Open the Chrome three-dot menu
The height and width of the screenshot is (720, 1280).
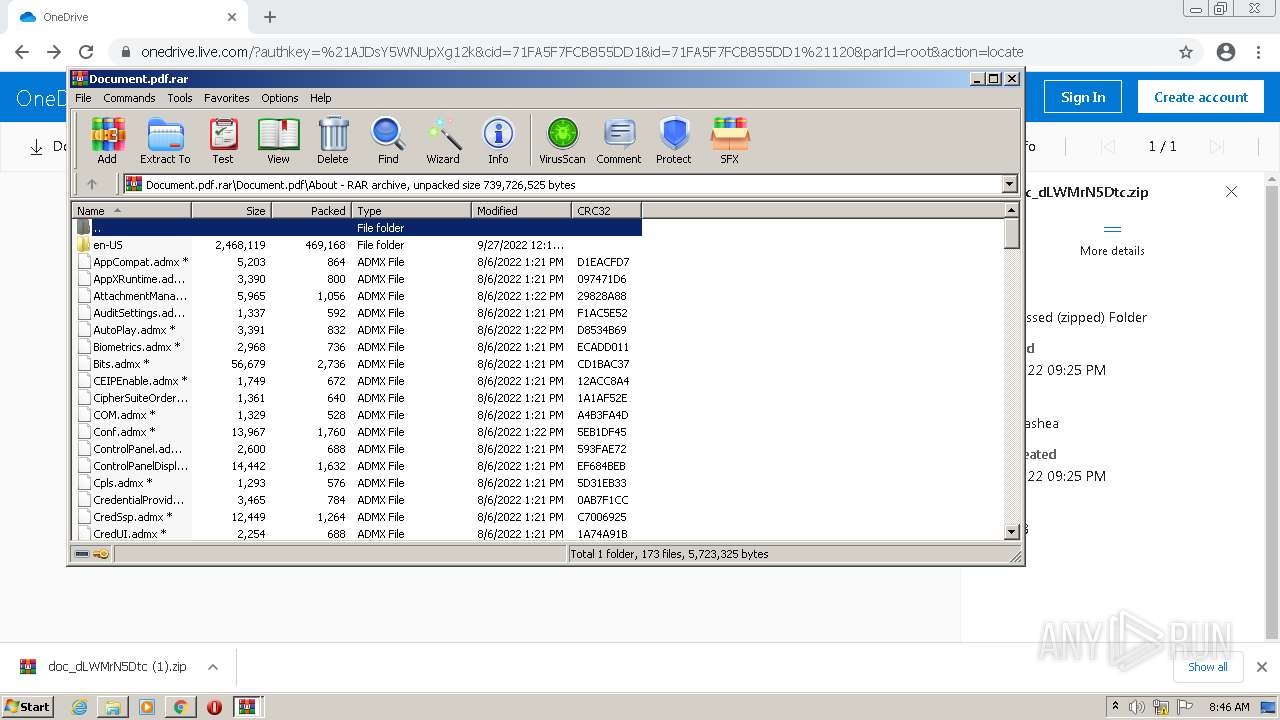[1258, 52]
